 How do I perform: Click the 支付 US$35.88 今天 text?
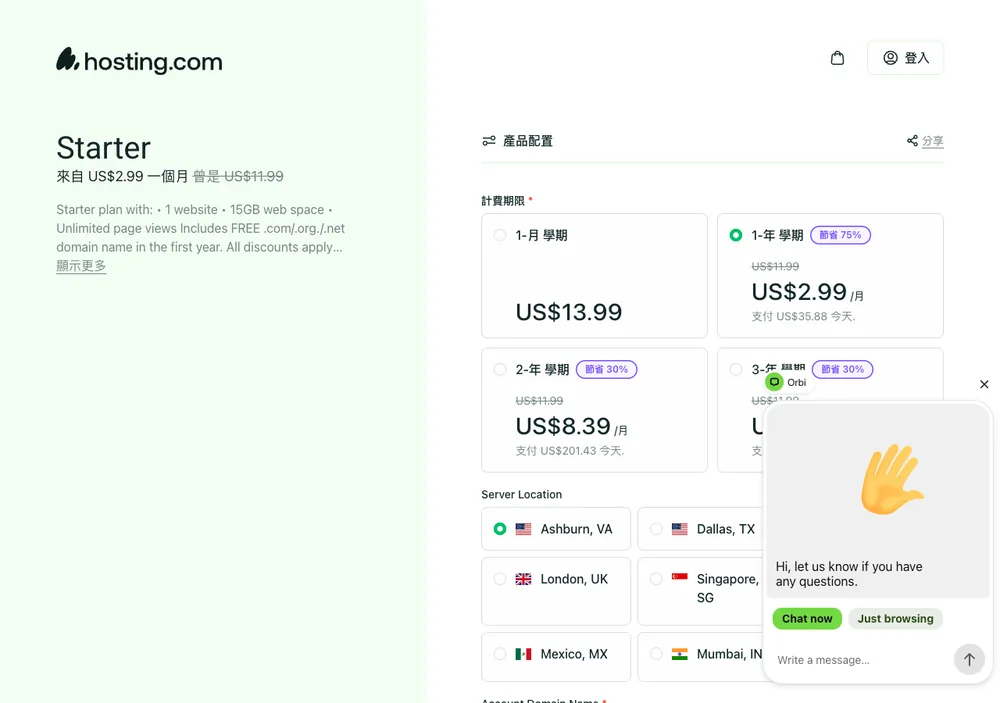803,316
